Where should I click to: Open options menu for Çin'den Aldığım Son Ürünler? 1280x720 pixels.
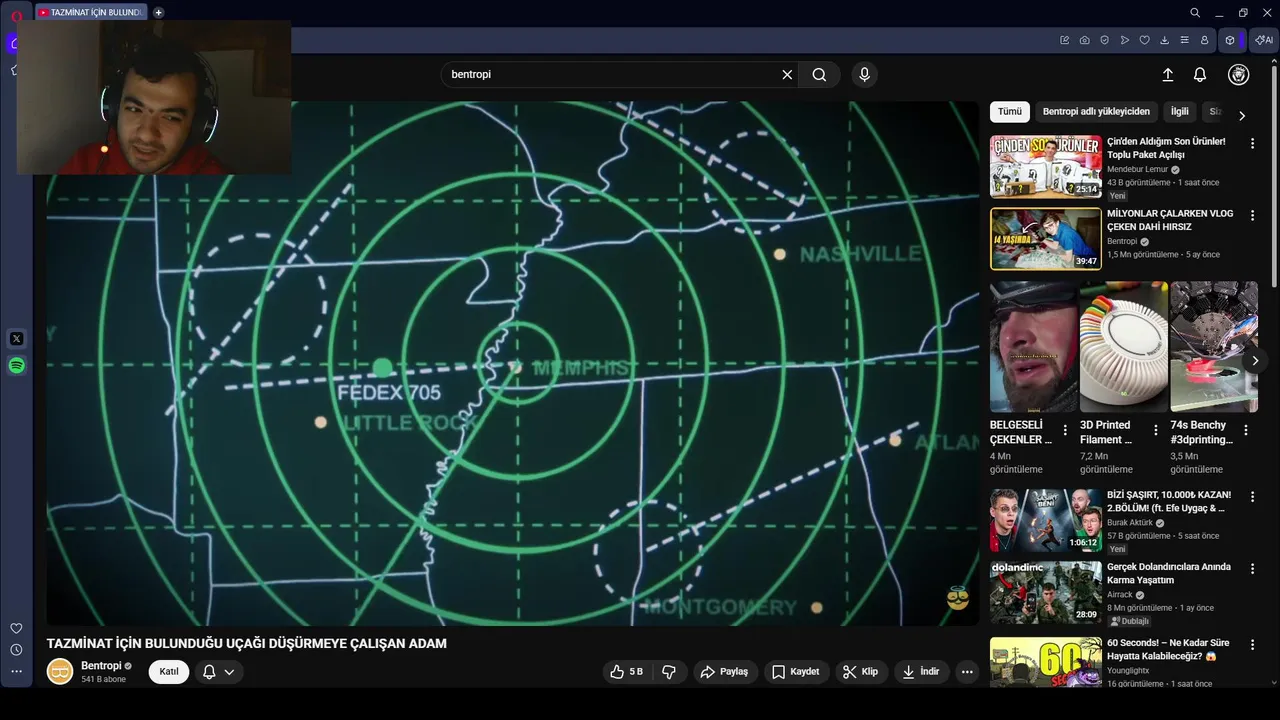[x=1252, y=144]
